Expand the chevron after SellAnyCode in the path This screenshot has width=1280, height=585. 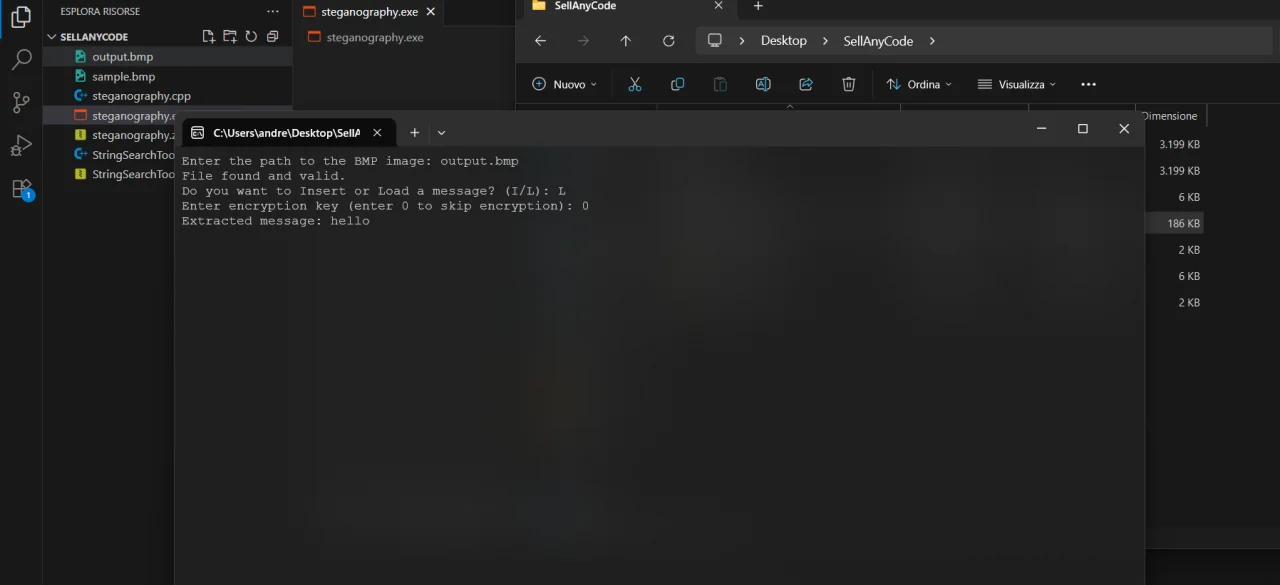point(932,41)
